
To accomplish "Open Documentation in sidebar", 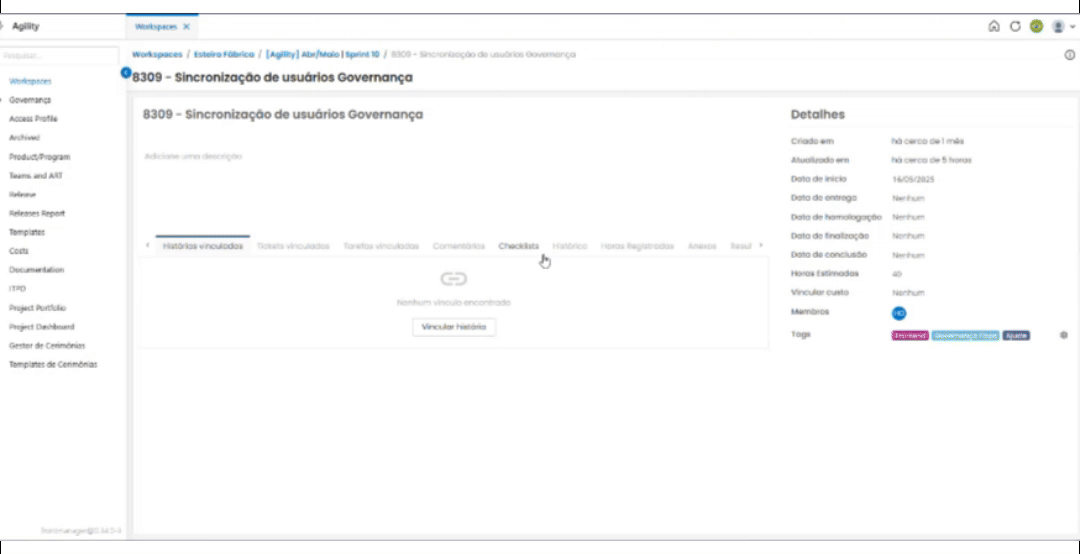I will pos(37,270).
